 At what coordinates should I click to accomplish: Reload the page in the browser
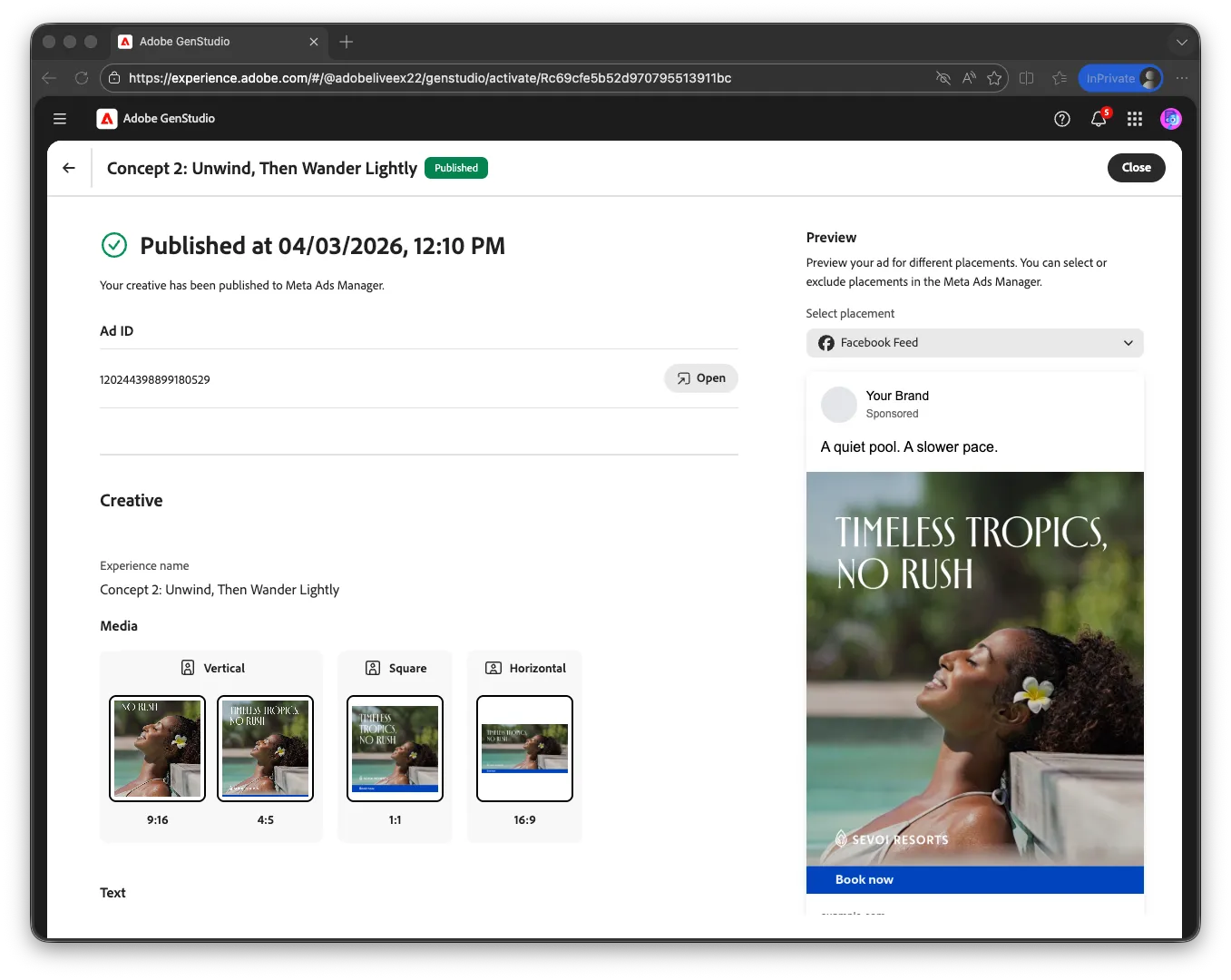[82, 78]
